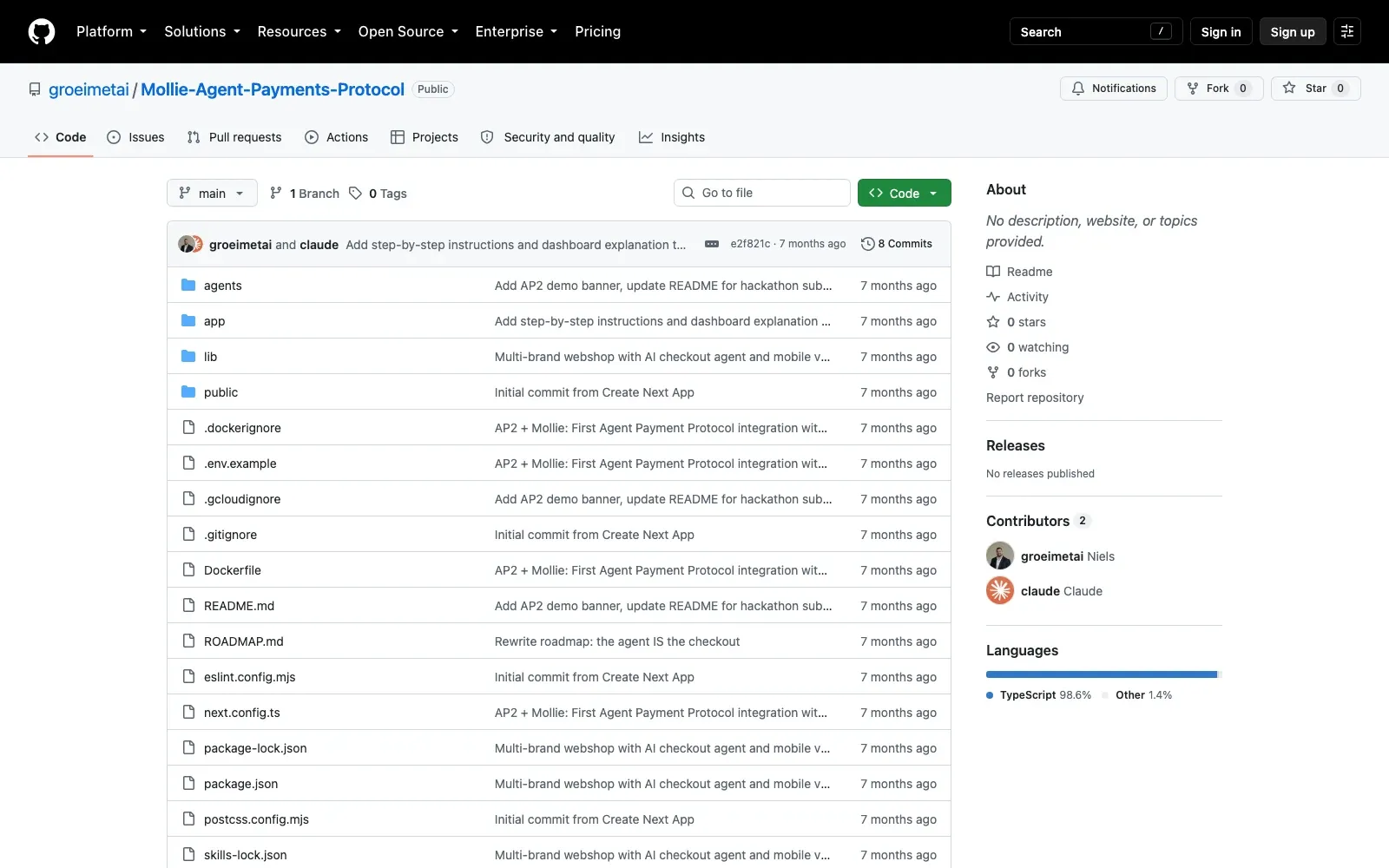Click the pulse icon beside Activity
The height and width of the screenshot is (868, 1389).
click(993, 297)
